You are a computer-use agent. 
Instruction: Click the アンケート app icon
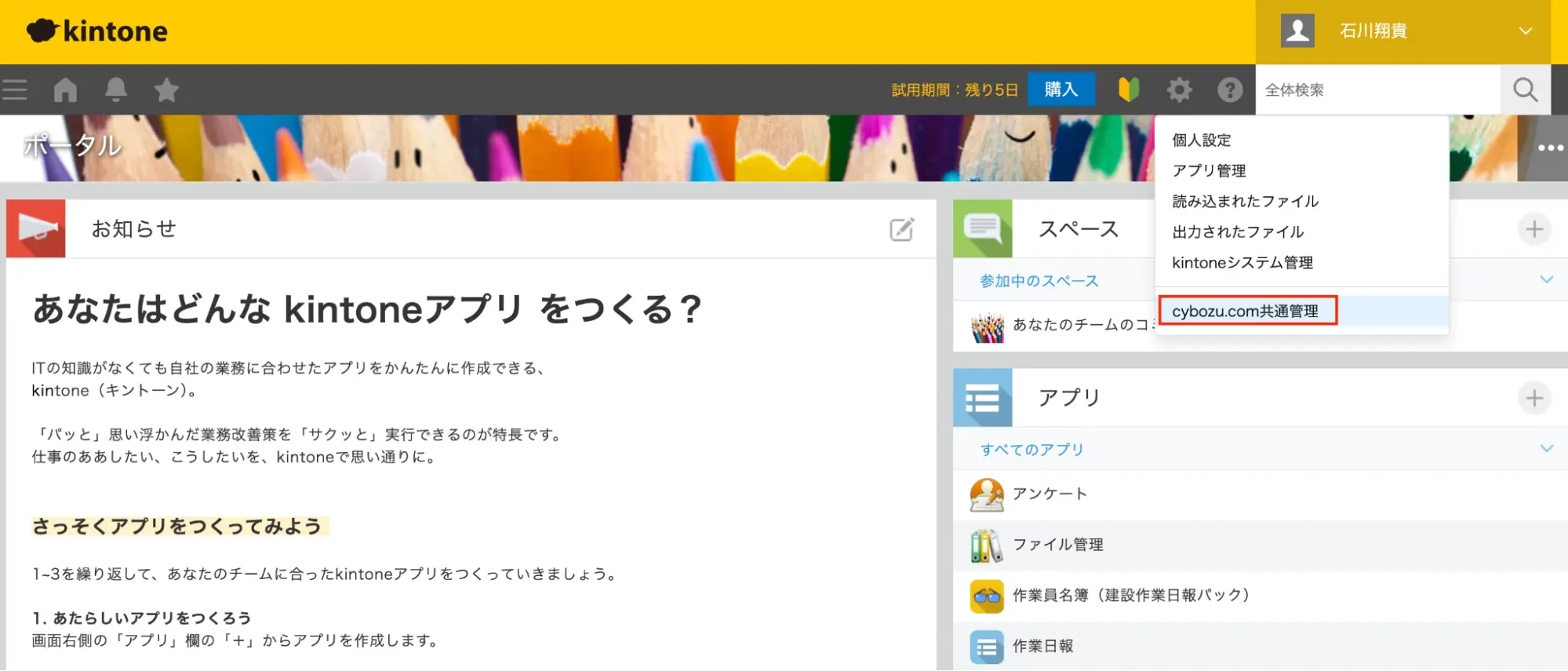tap(987, 494)
